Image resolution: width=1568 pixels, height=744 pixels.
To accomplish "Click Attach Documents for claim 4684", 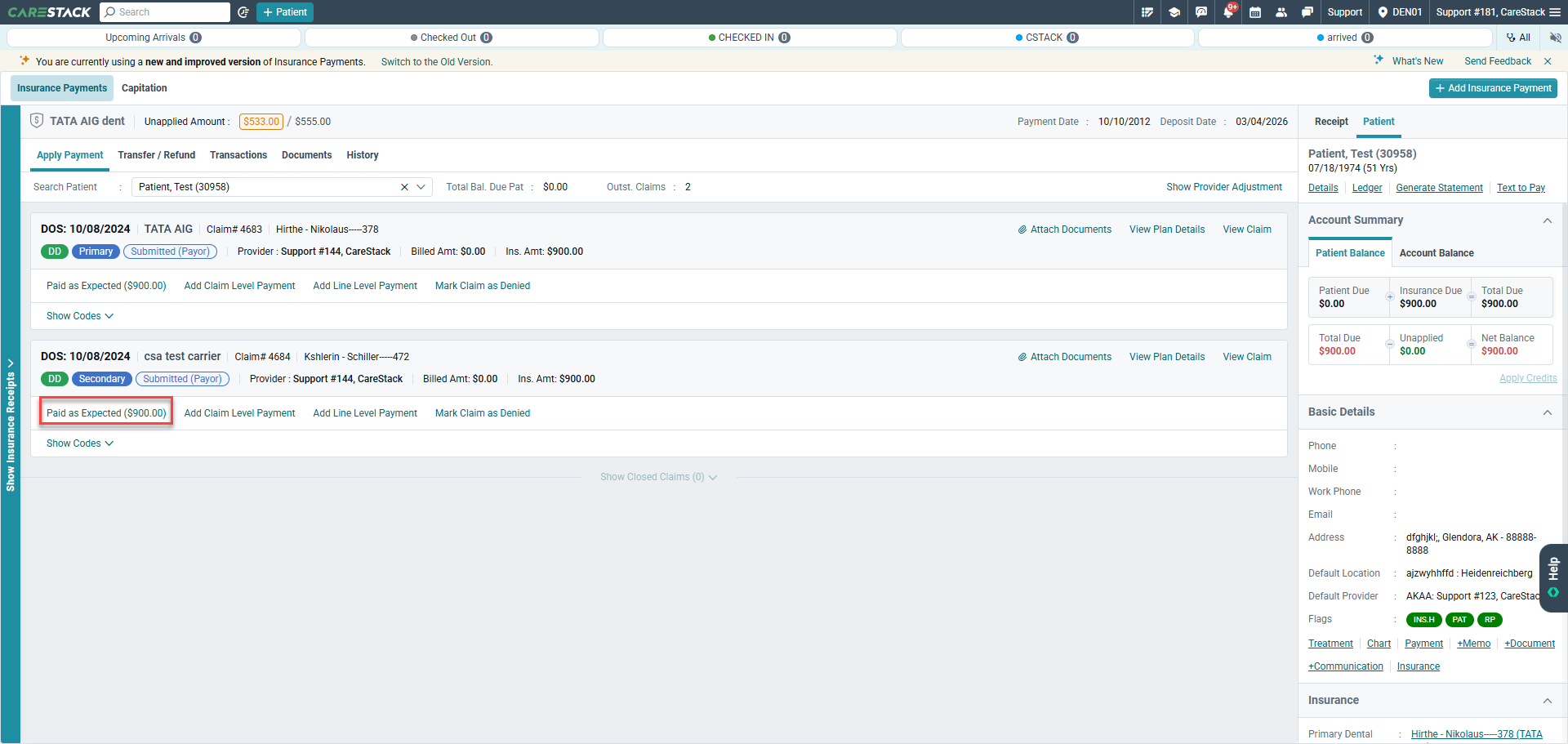I will coord(1065,357).
